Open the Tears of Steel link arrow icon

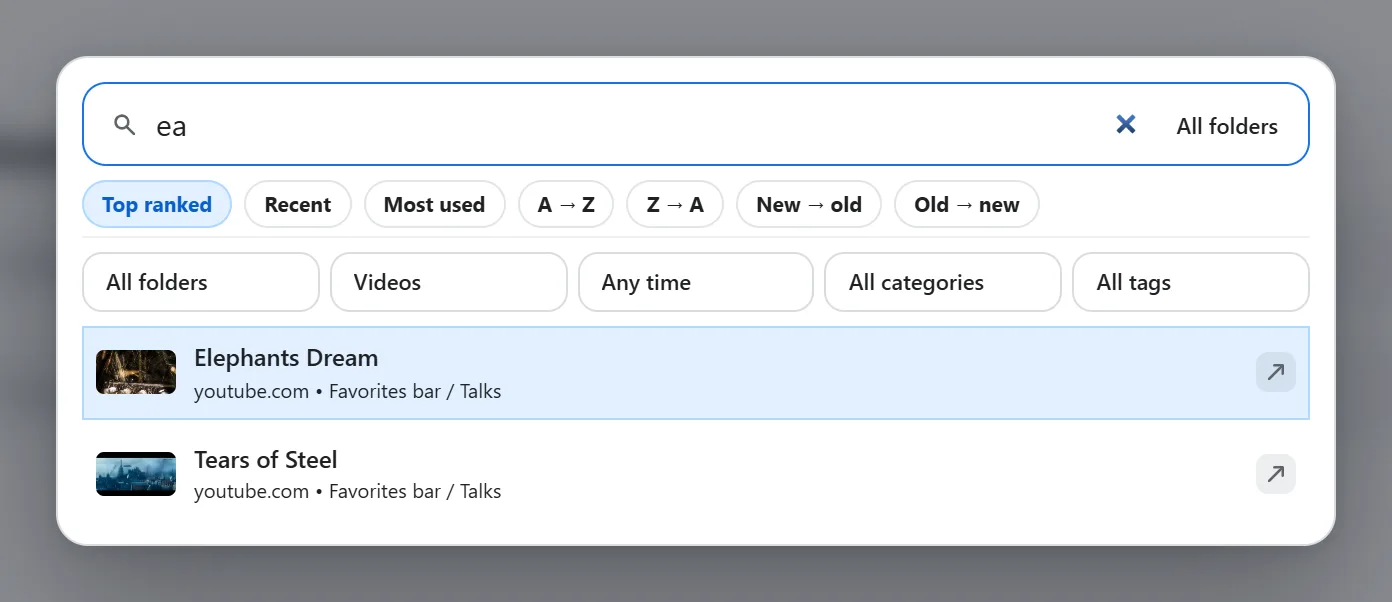pos(1276,474)
